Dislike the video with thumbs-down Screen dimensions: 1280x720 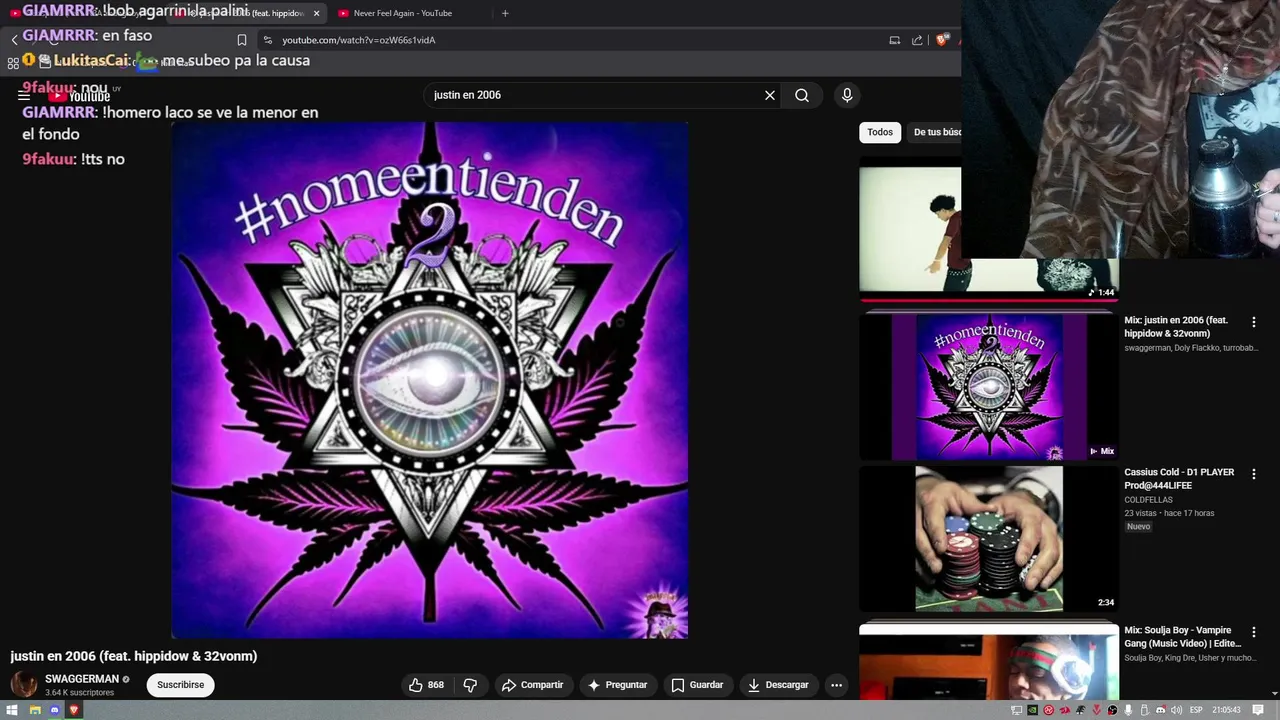click(x=470, y=685)
